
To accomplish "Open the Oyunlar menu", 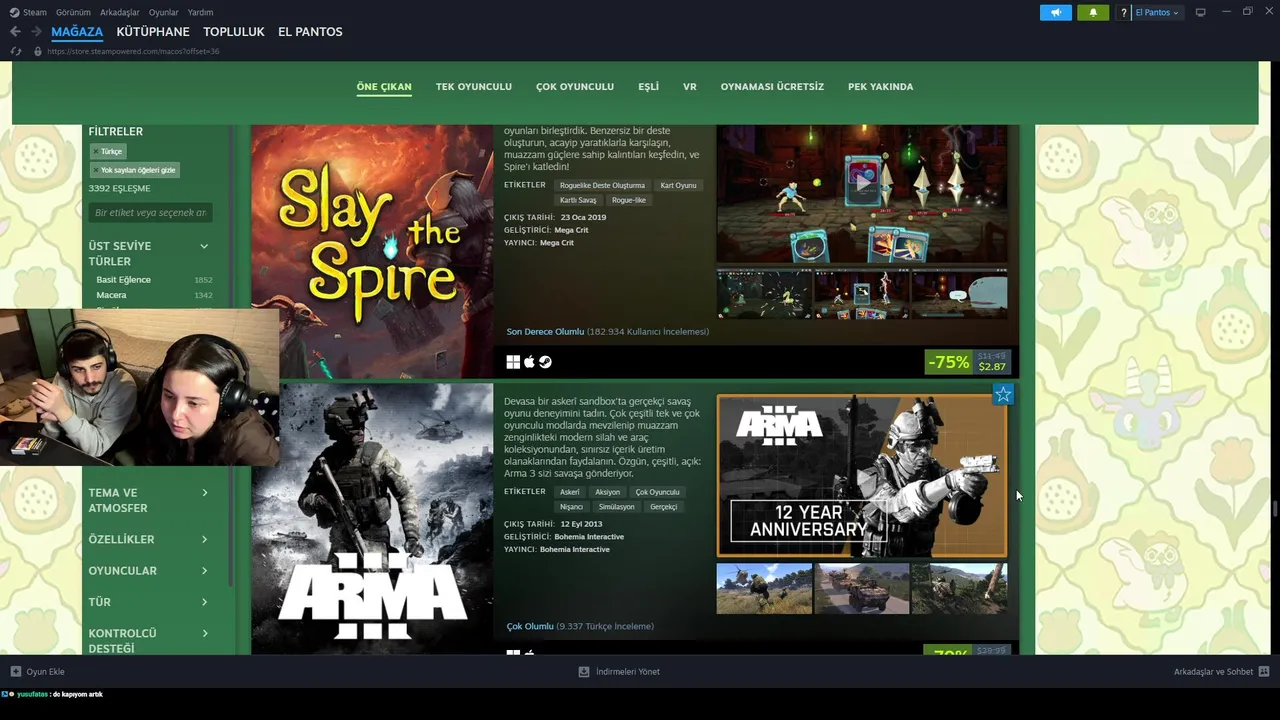I will coord(163,12).
